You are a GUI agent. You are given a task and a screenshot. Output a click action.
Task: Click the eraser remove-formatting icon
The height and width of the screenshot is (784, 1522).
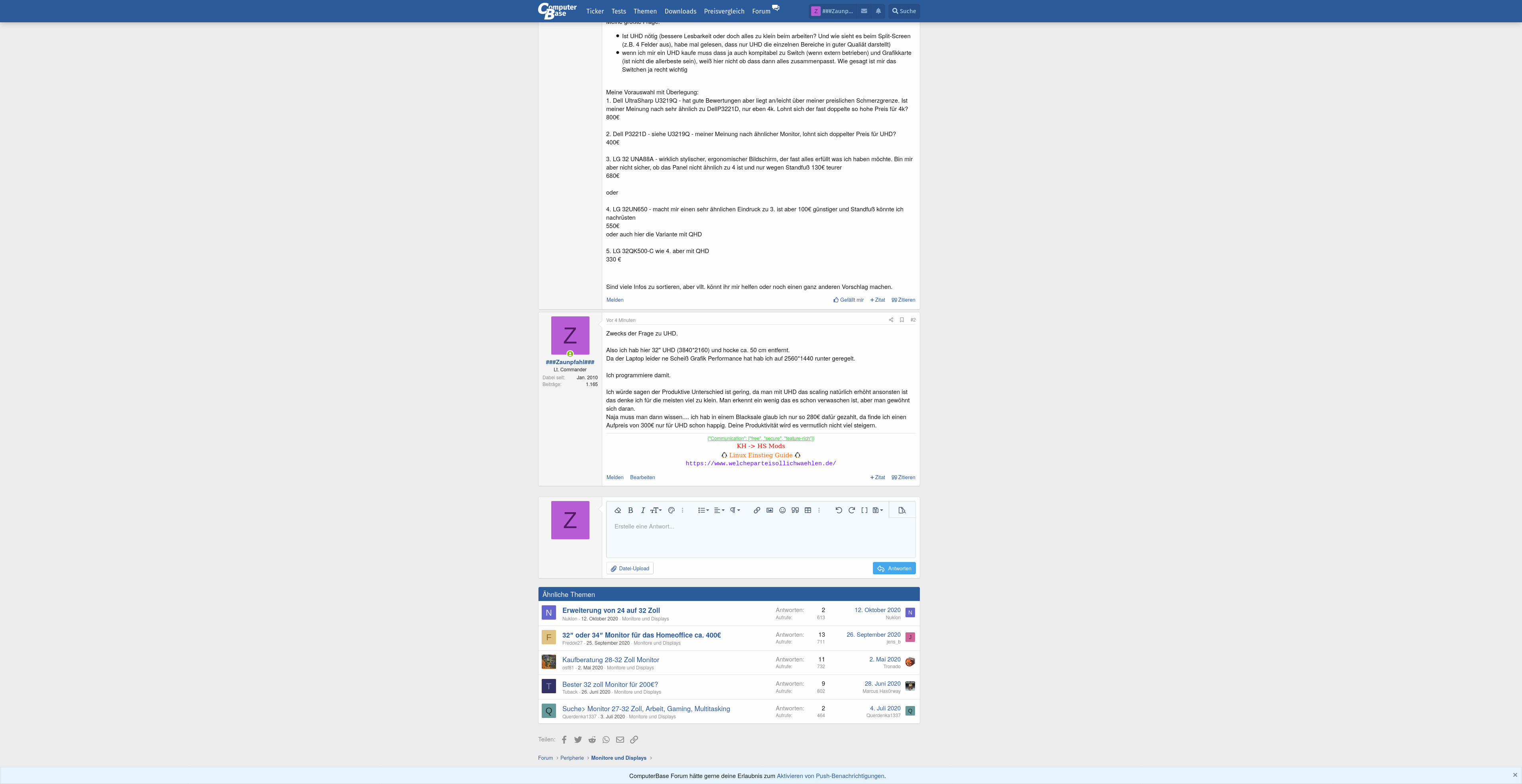pyautogui.click(x=617, y=511)
